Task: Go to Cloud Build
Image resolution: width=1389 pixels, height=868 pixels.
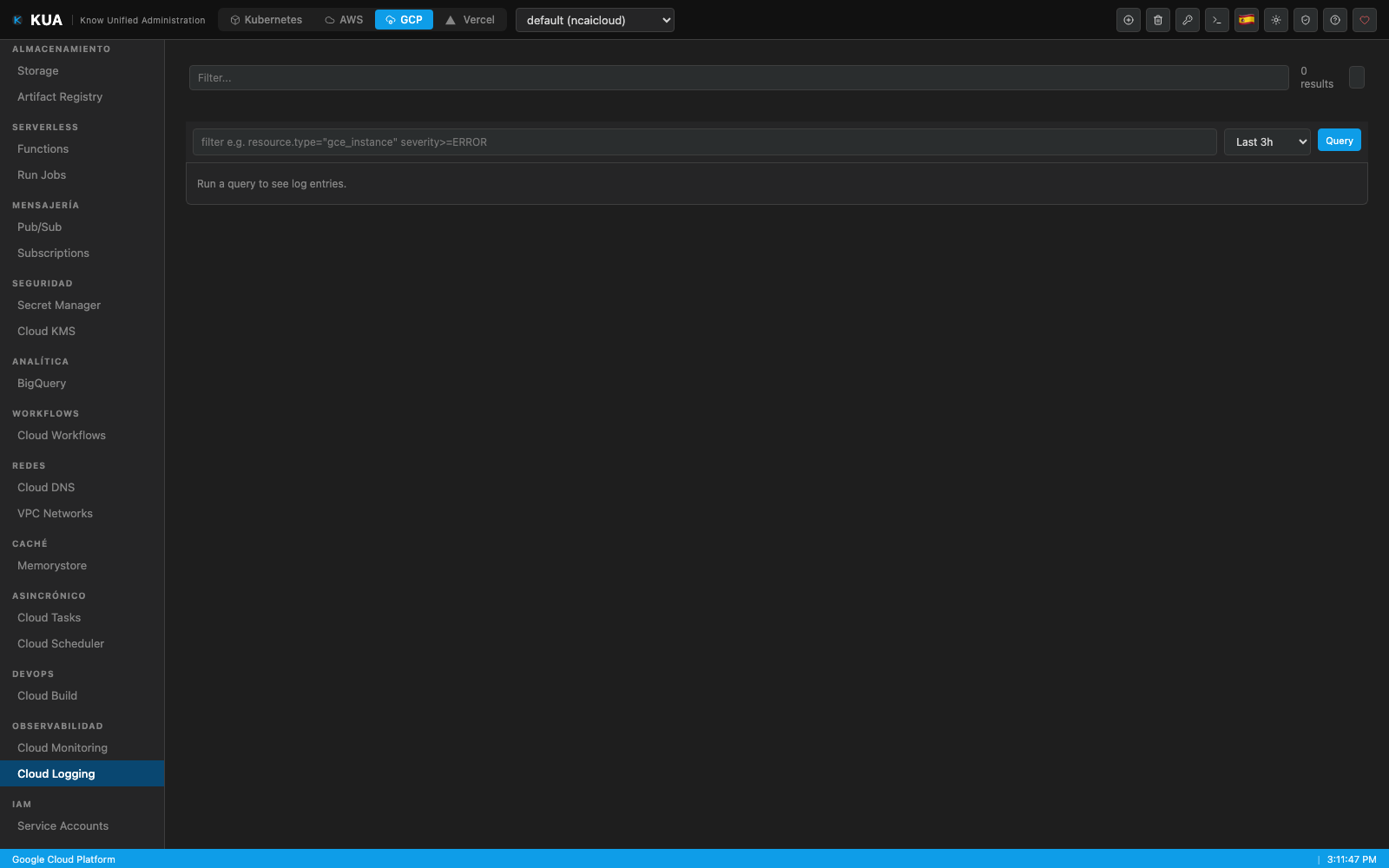Action: 82,696
